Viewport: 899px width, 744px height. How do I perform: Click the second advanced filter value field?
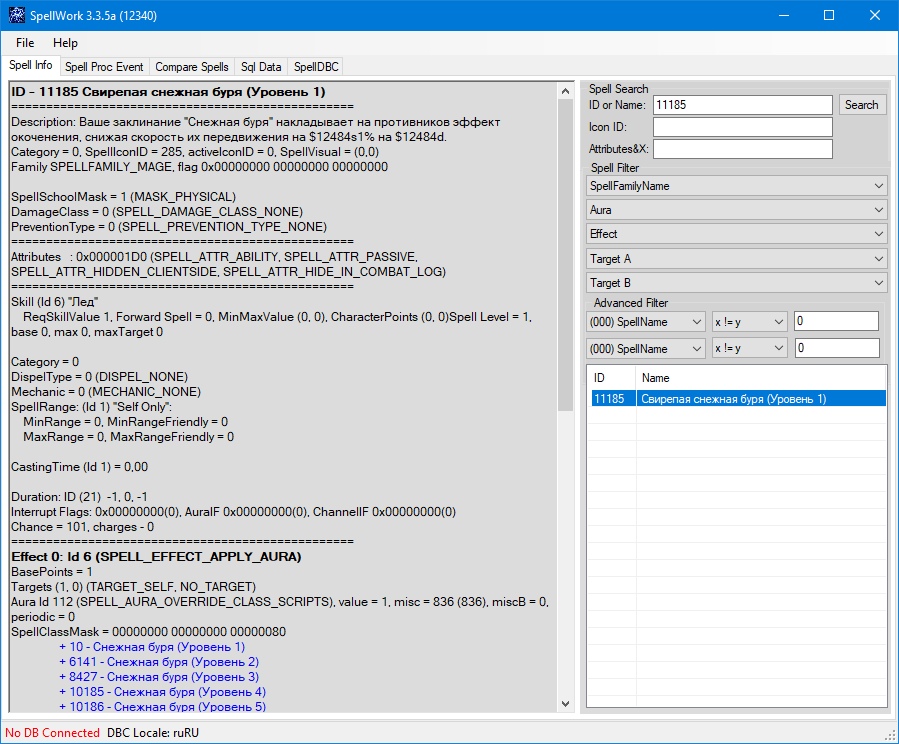tap(837, 348)
